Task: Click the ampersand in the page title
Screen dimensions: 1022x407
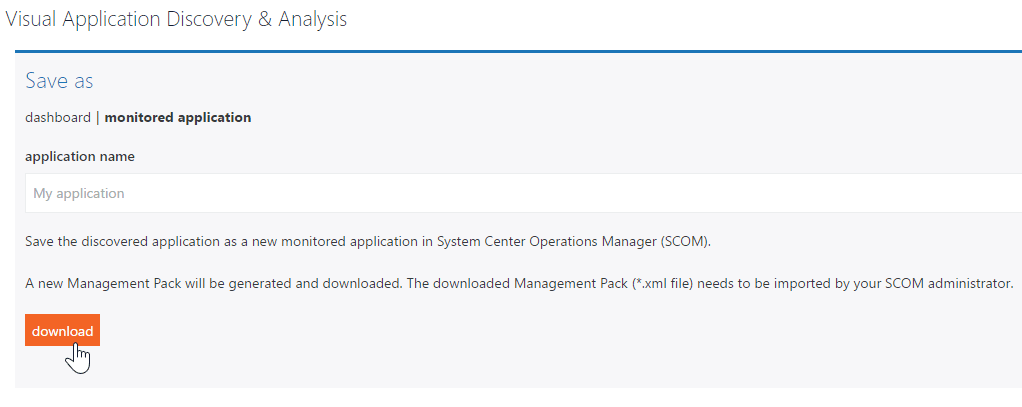Action: tap(265, 19)
